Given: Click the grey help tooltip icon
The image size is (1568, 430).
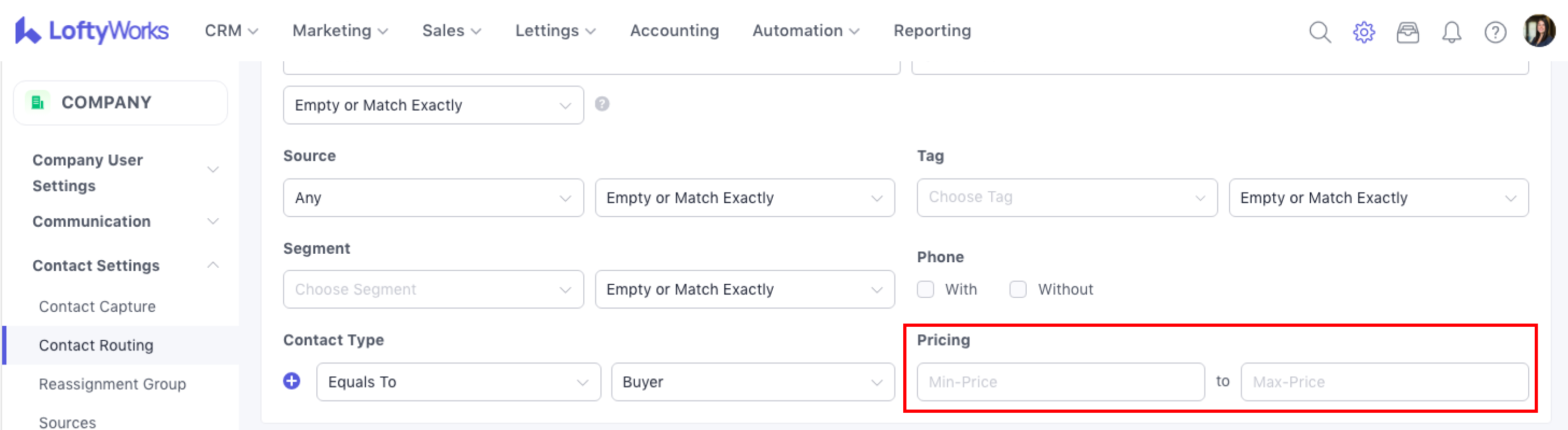Looking at the screenshot, I should 602,104.
